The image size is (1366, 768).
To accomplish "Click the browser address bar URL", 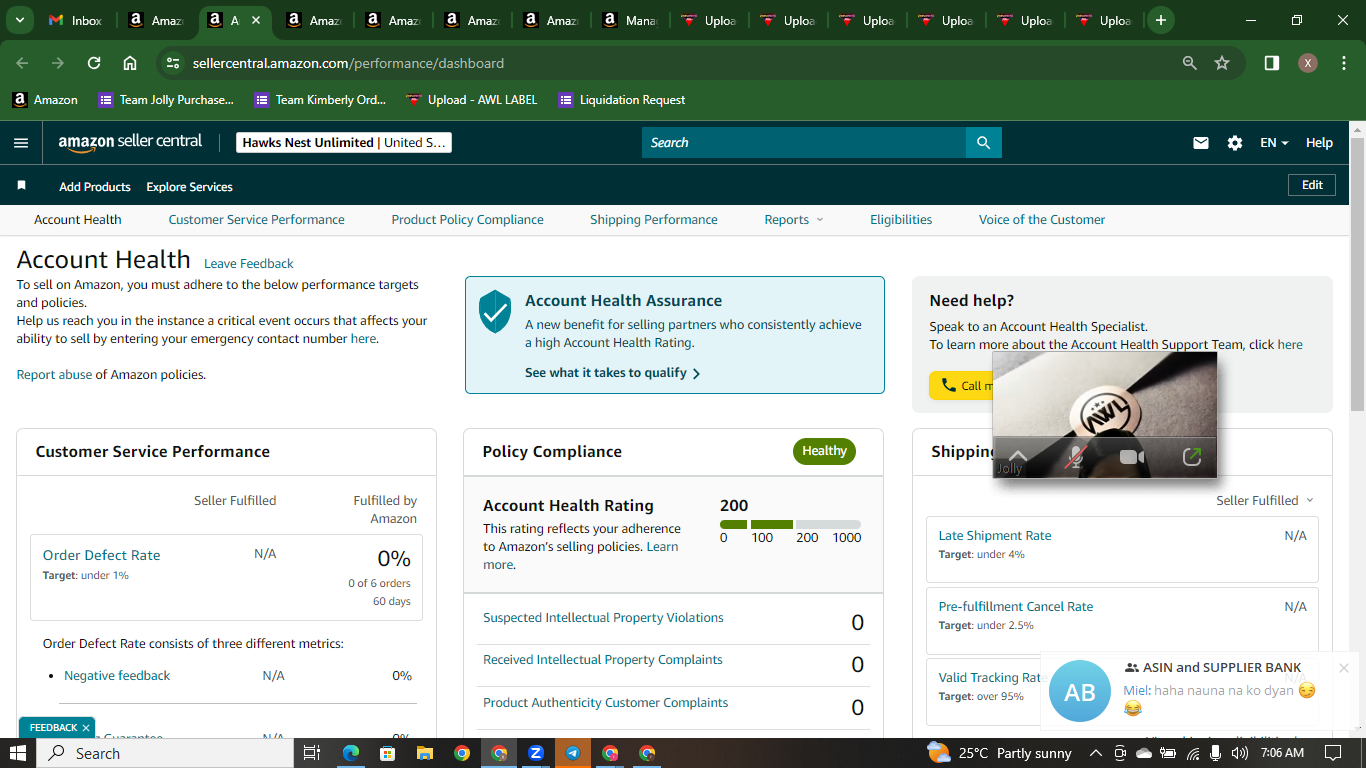I will tap(348, 63).
